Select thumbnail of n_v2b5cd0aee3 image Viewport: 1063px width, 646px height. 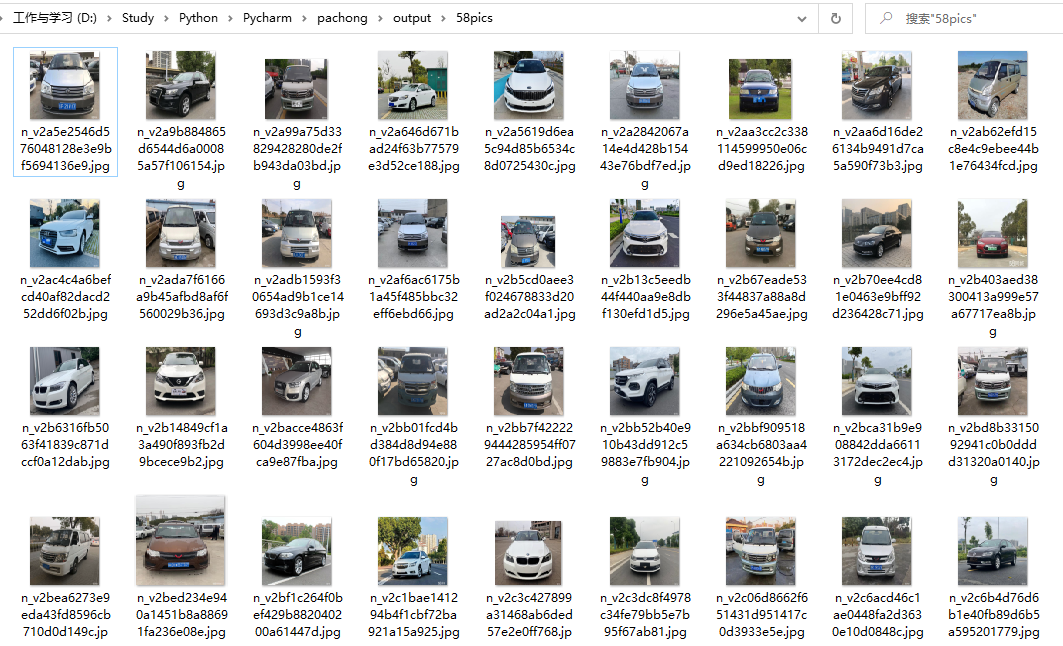(528, 241)
